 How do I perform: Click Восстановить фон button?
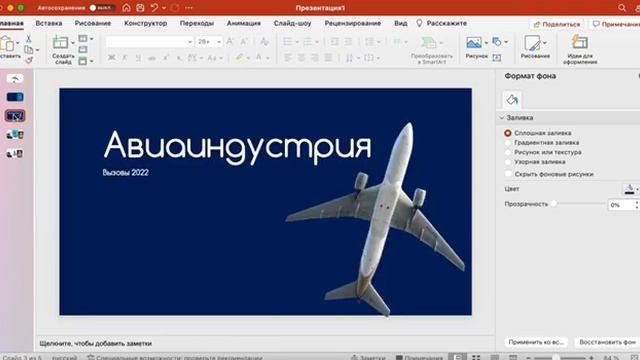[607, 342]
